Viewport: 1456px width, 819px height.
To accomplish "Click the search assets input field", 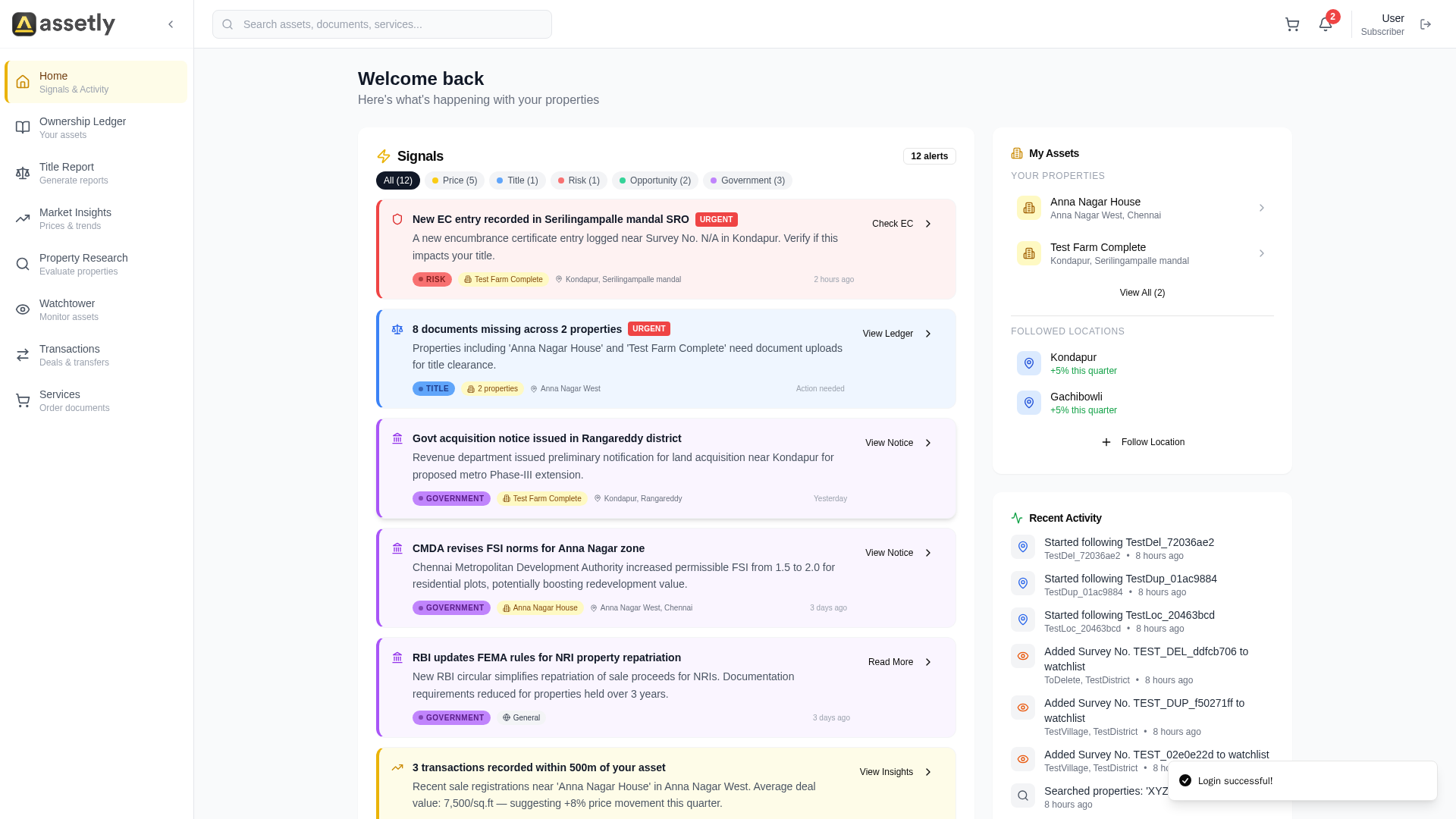I will click(x=382, y=24).
